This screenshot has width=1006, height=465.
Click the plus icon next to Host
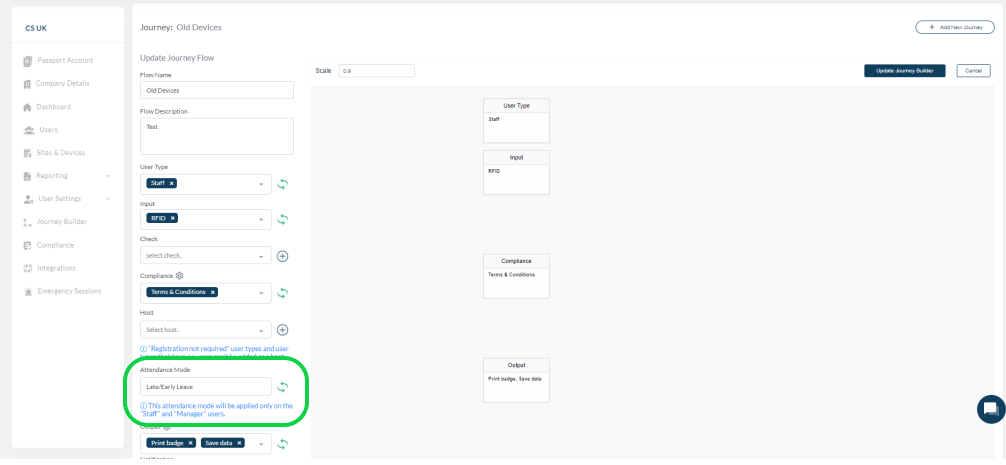282,330
